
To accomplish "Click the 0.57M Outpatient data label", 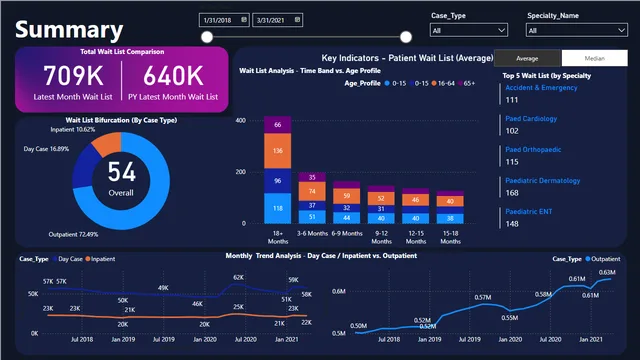I will (x=483, y=298).
